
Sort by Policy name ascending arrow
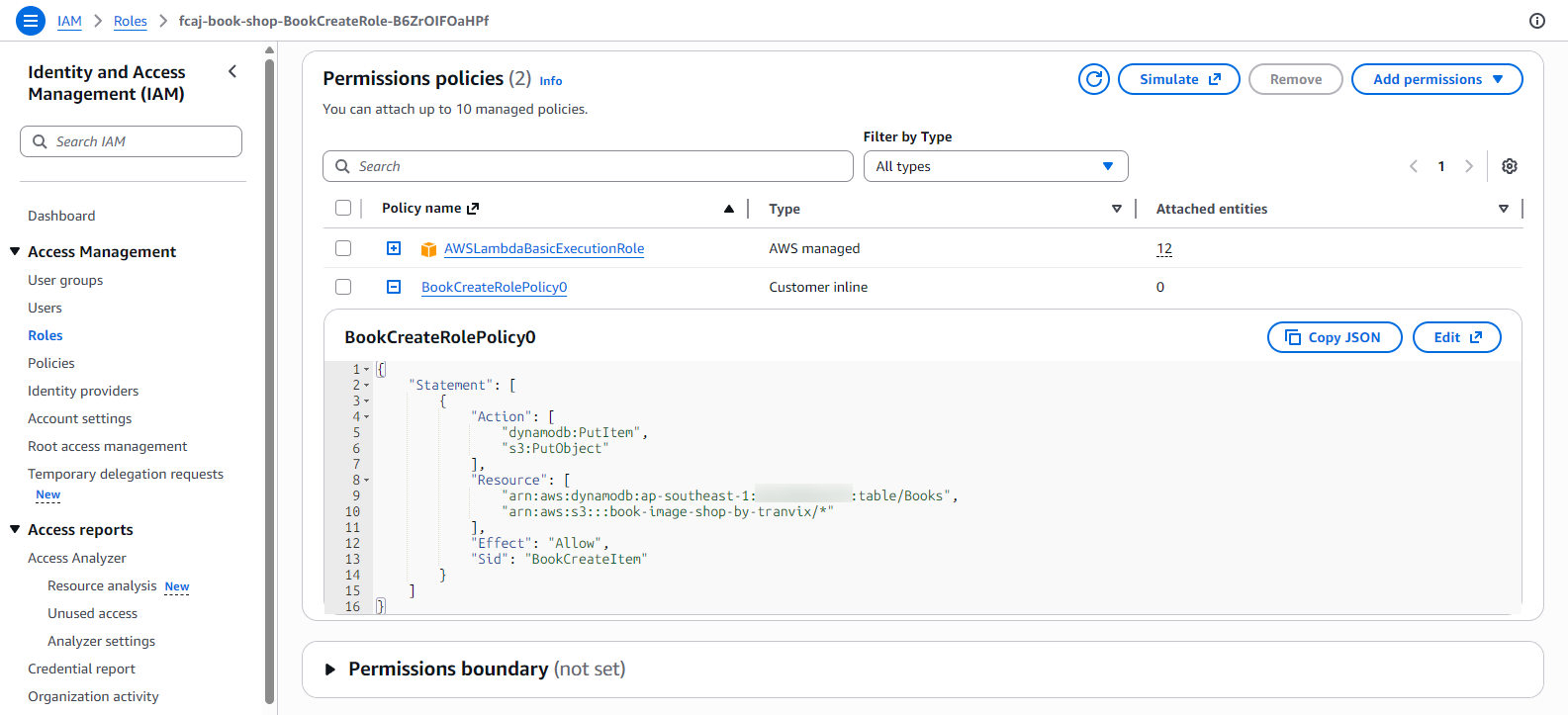[729, 209]
